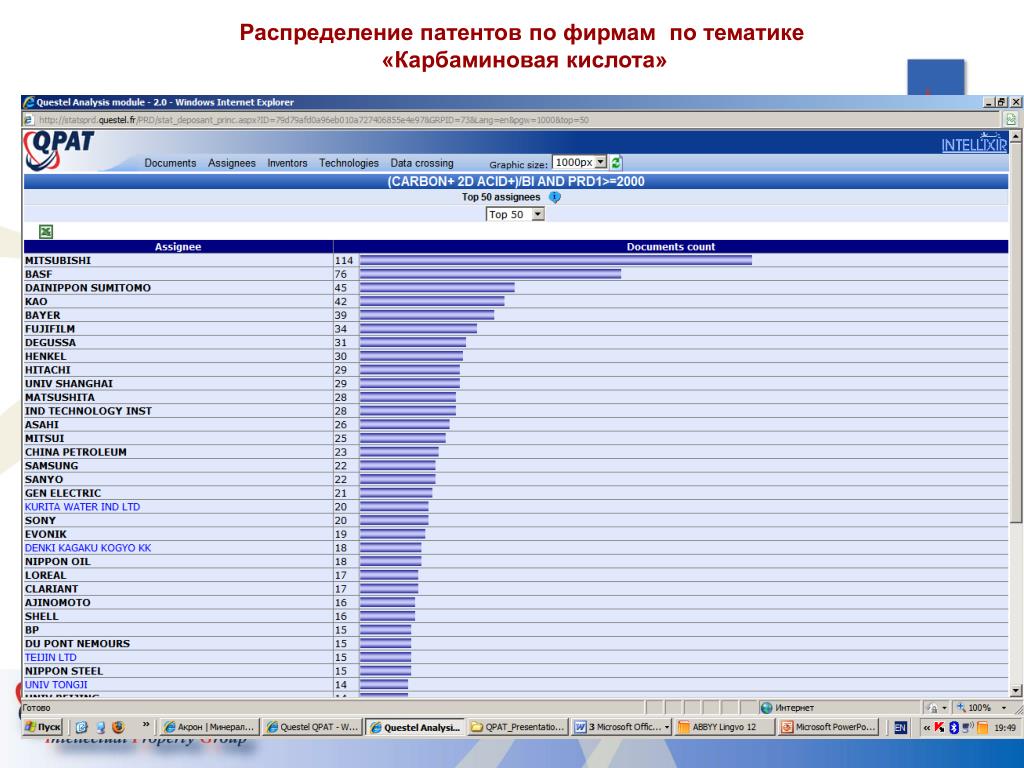This screenshot has height=768, width=1024.
Task: Click the Bluetooth tray icon
Action: pos(953,727)
